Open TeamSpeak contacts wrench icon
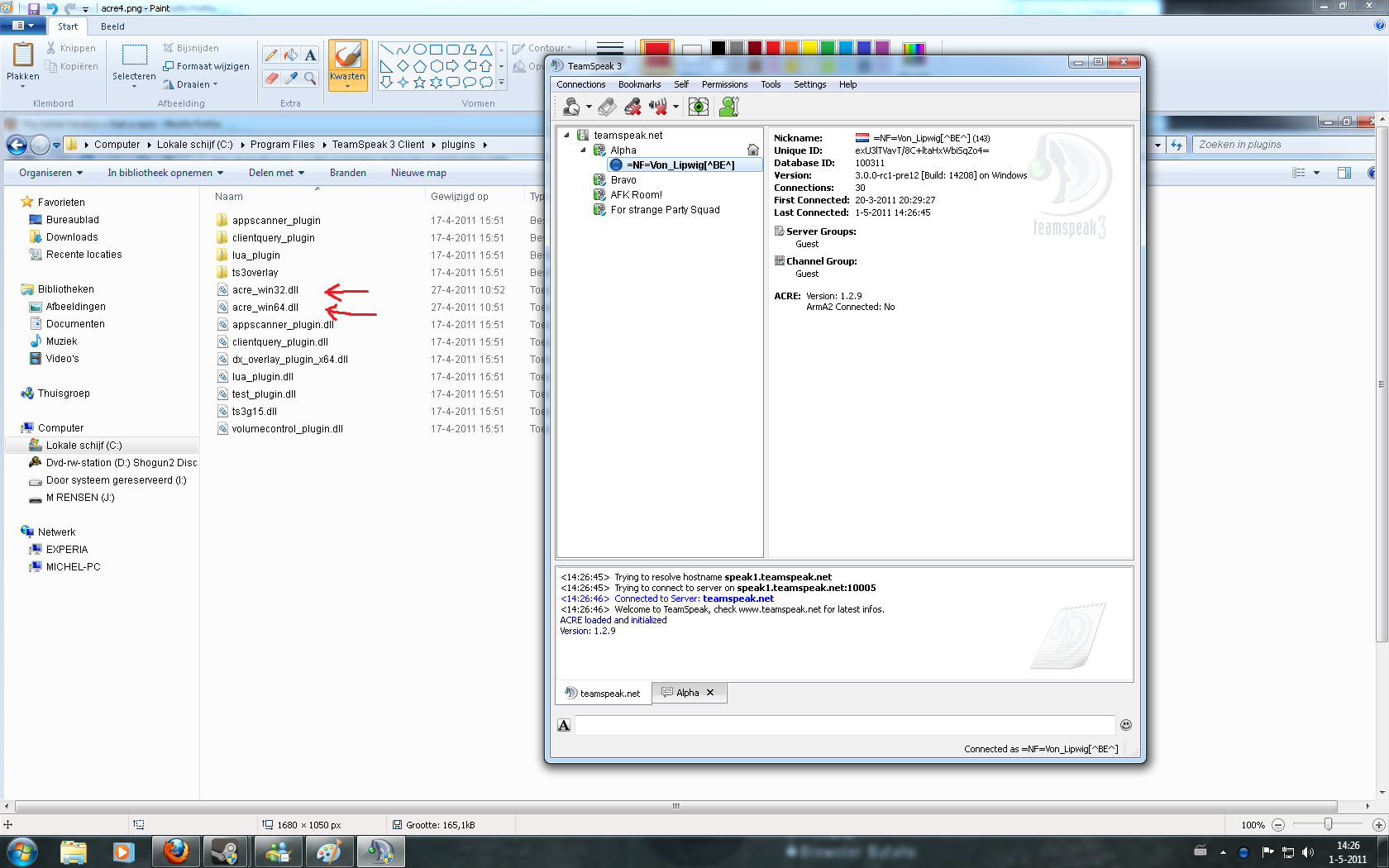Viewport: 1389px width, 868px height. (x=728, y=107)
